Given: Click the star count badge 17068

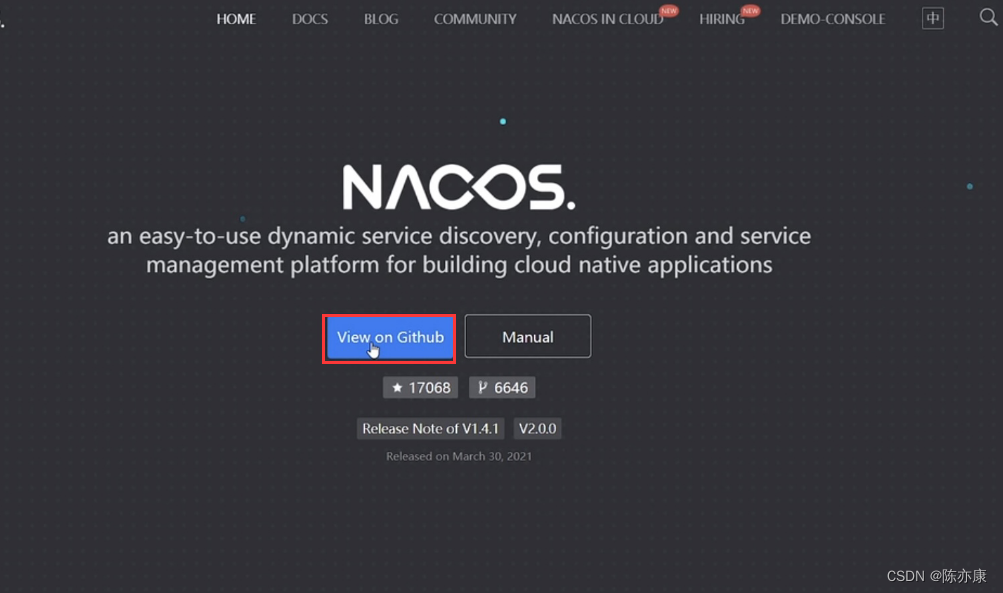Looking at the screenshot, I should click(420, 388).
